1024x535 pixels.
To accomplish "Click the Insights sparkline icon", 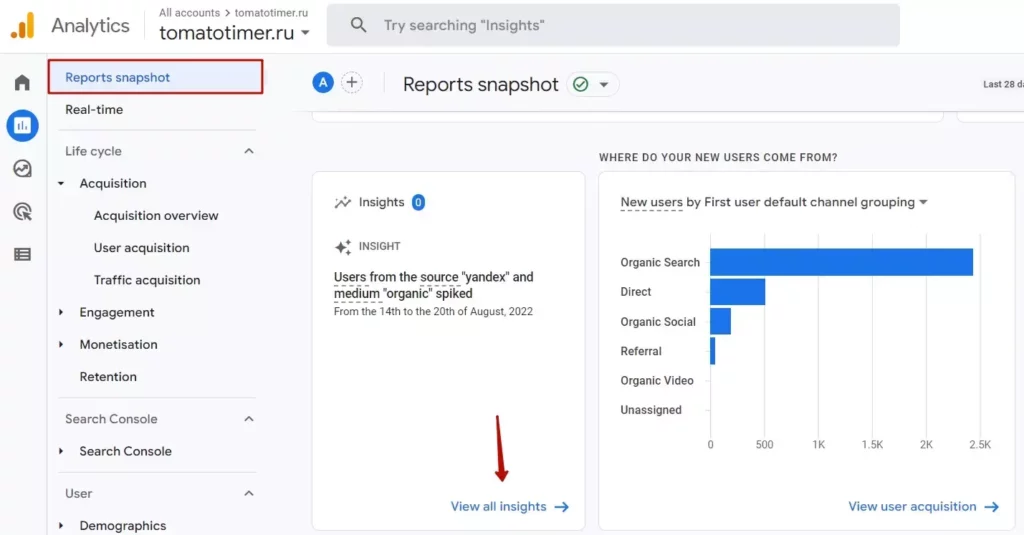I will pyautogui.click(x=342, y=203).
